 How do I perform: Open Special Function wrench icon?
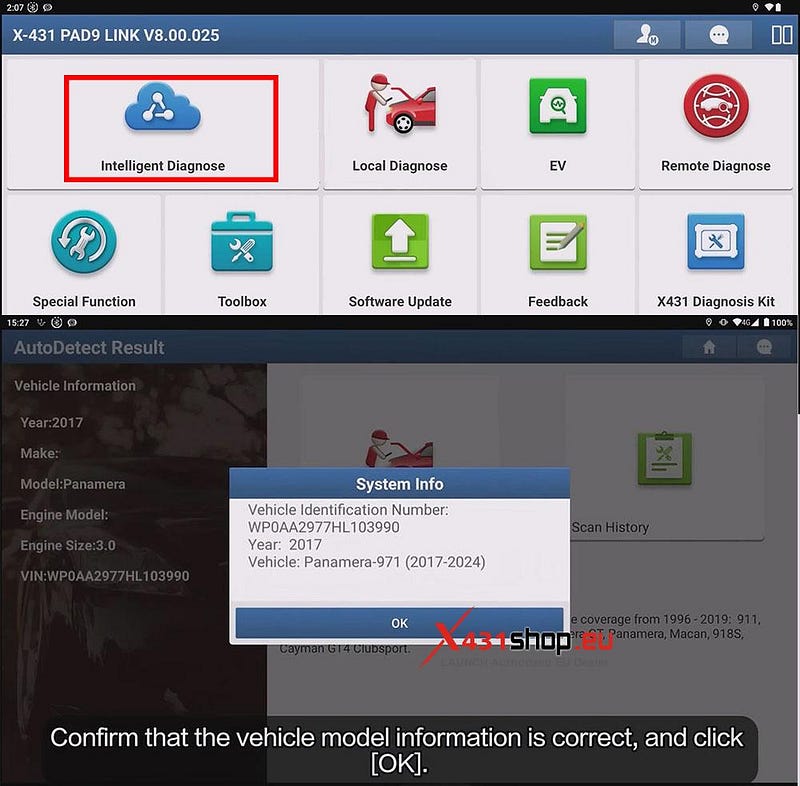pyautogui.click(x=84, y=241)
